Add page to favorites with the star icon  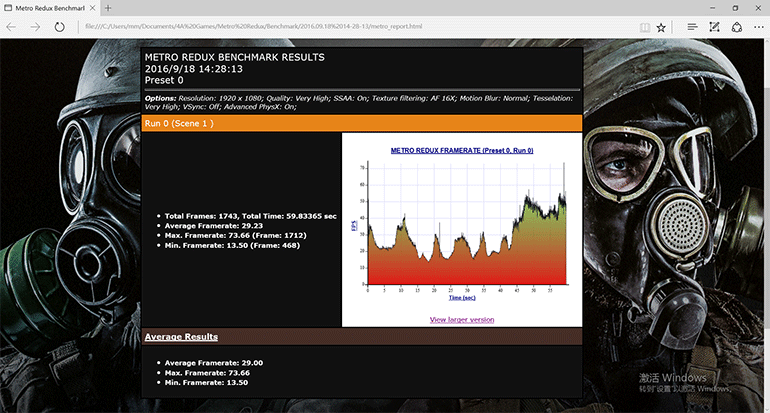tap(661, 28)
